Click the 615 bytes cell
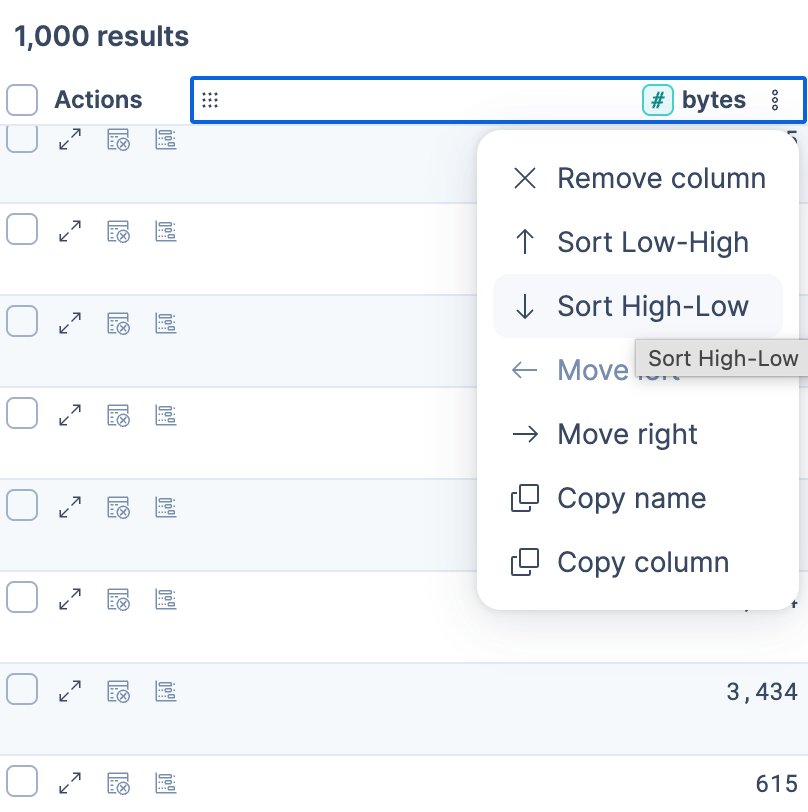Image resolution: width=808 pixels, height=812 pixels. [776, 784]
